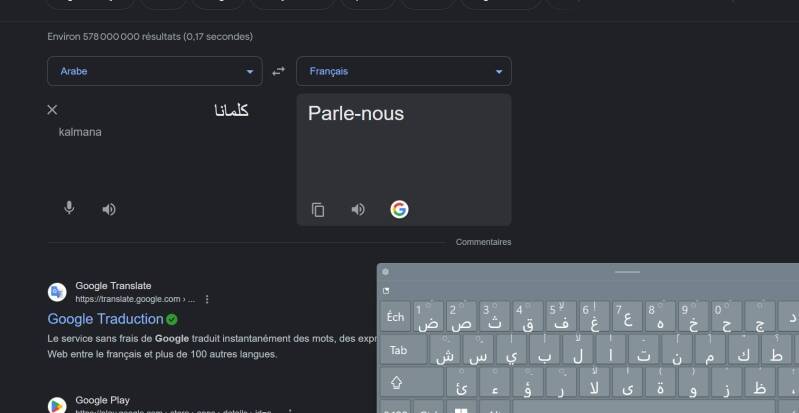Click the keyboard drag handle bar

point(627,272)
